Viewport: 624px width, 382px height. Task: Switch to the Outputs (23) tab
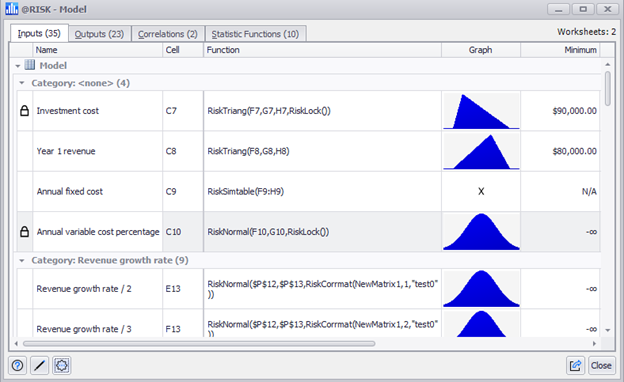click(x=99, y=34)
